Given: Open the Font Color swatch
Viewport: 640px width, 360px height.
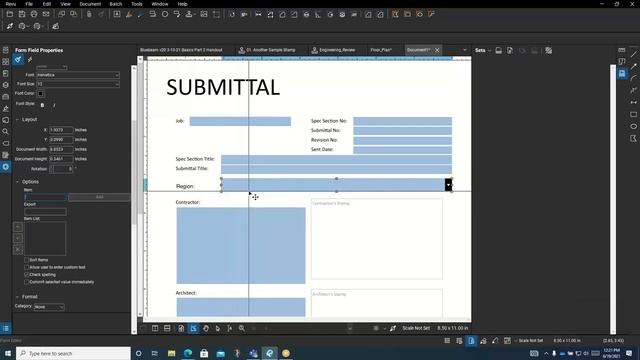Looking at the screenshot, I should coord(40,94).
